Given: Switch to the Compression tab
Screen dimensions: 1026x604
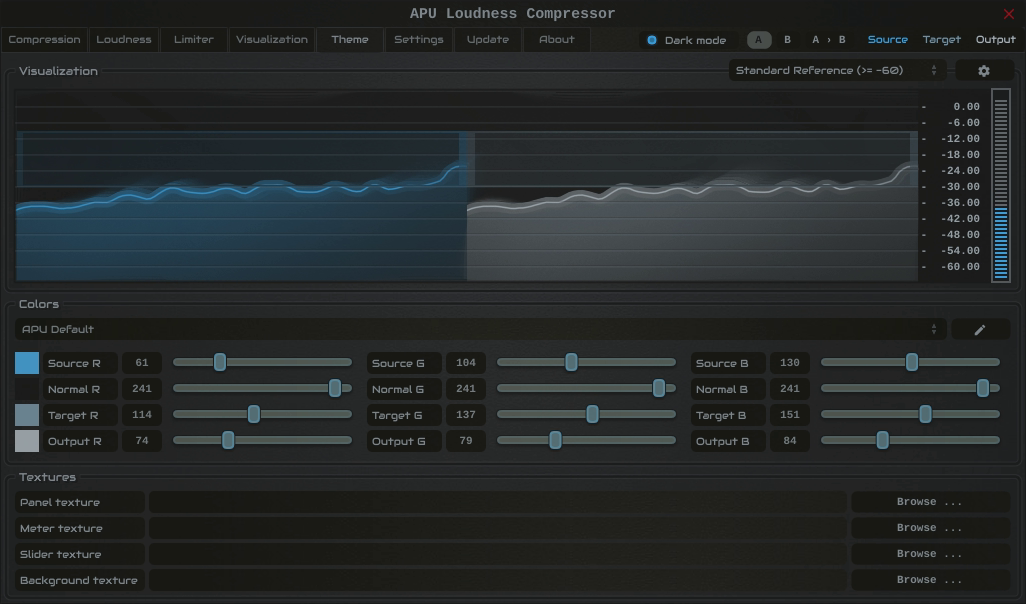Looking at the screenshot, I should point(44,40).
